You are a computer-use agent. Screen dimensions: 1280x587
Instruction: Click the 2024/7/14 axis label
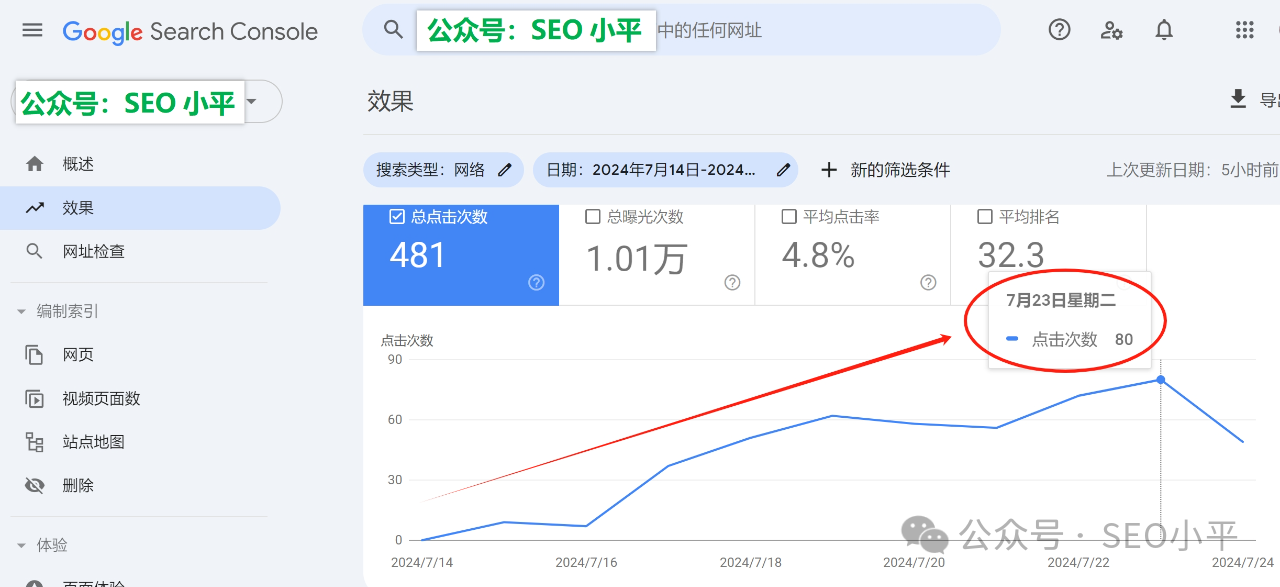click(x=423, y=563)
